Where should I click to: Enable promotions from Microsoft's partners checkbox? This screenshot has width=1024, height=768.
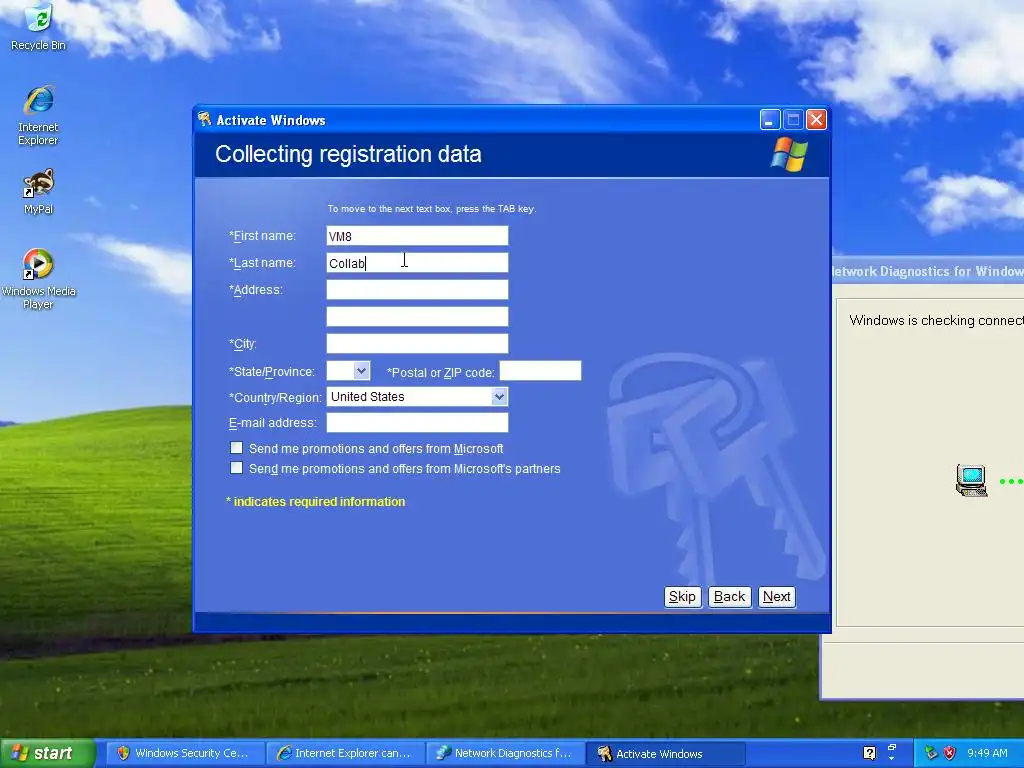click(x=236, y=468)
